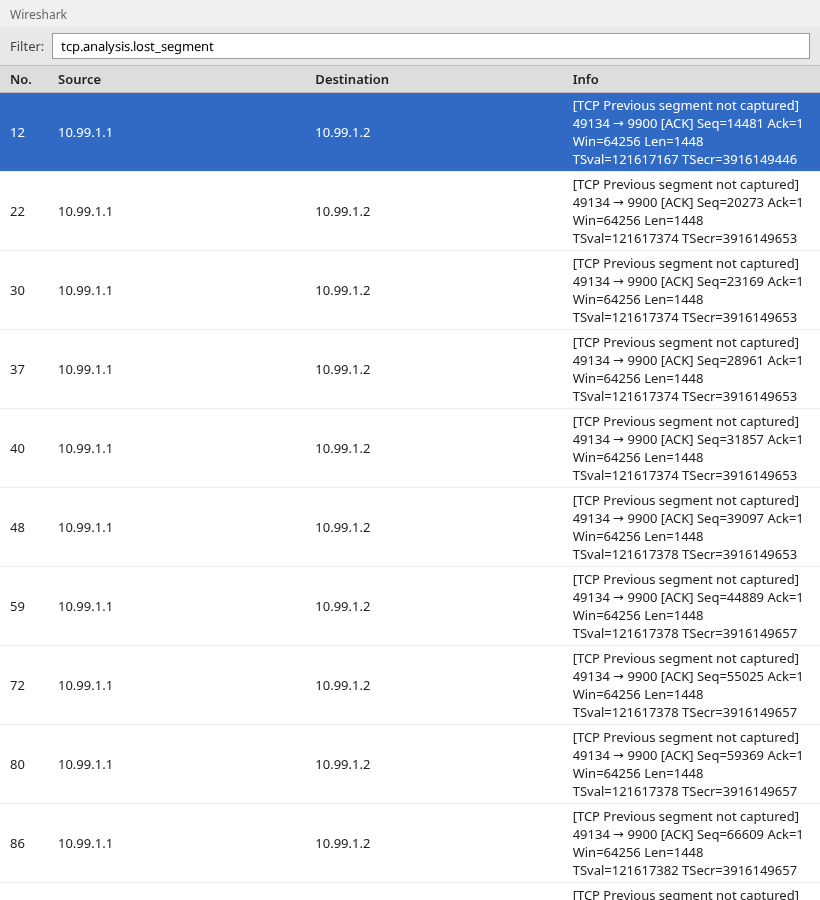Click info text with Seq=28961
The height and width of the screenshot is (900, 820).
click(x=687, y=370)
